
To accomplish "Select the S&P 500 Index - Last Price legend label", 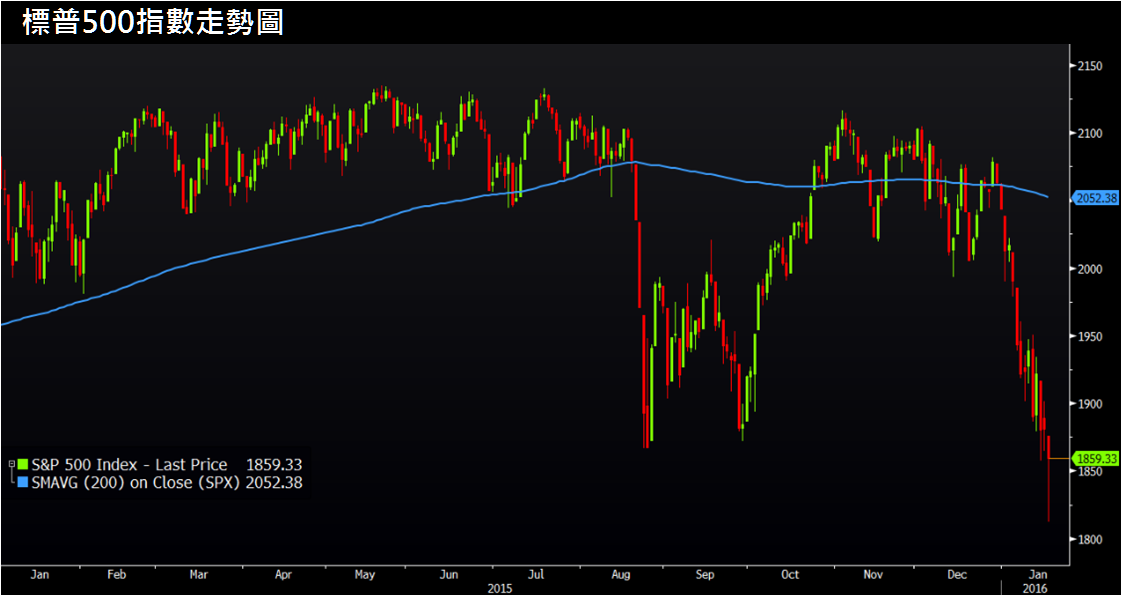I will (129, 465).
